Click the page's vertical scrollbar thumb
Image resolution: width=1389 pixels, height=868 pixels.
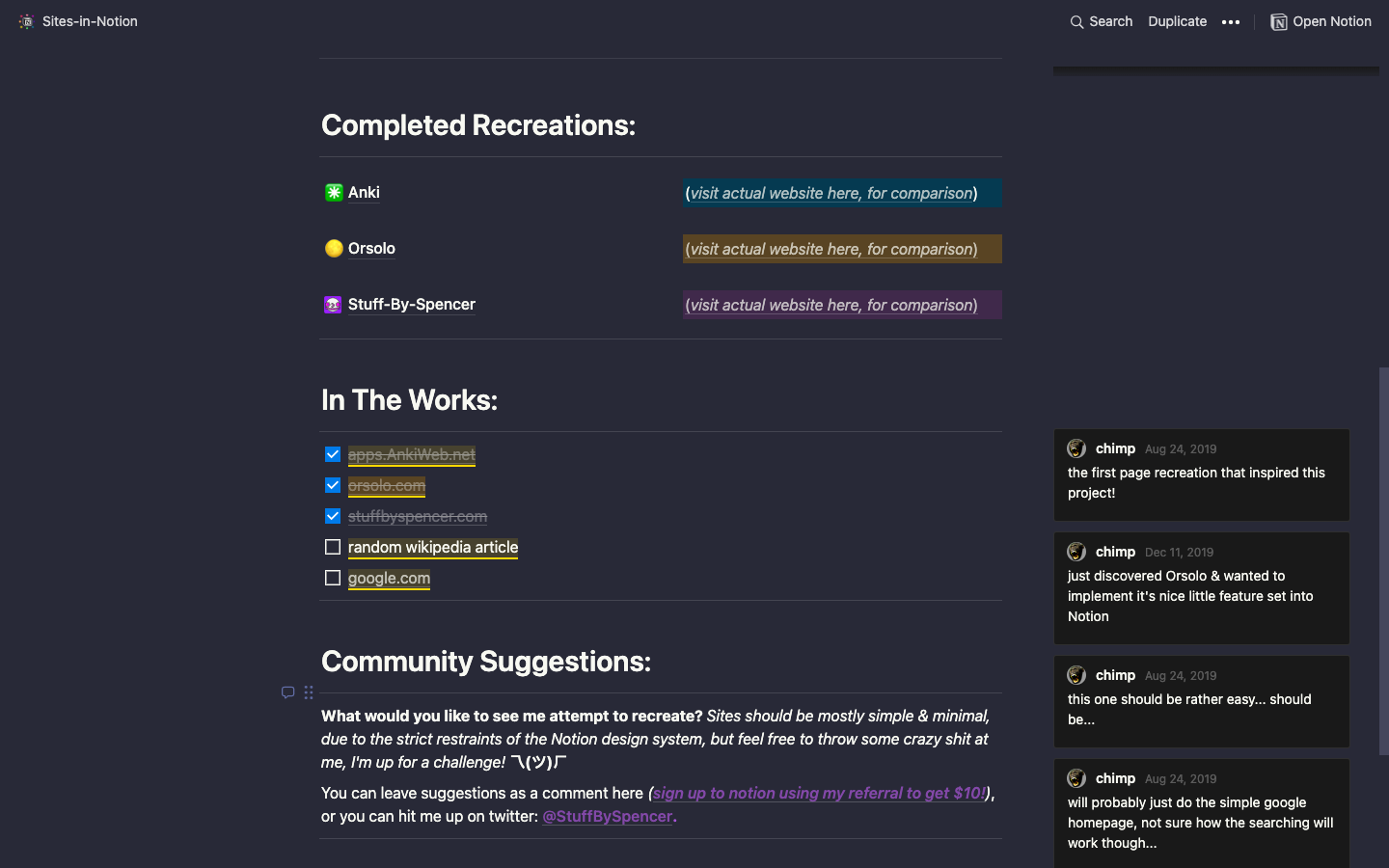coord(1383,560)
